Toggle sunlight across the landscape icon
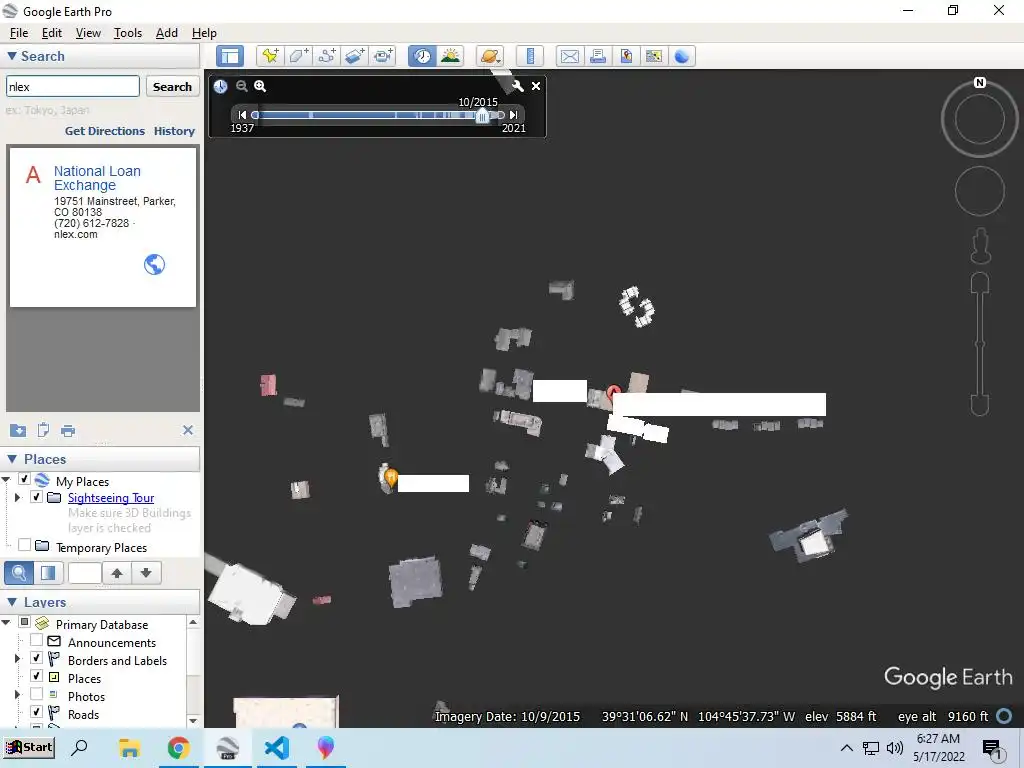Viewport: 1024px width, 768px height. [x=450, y=56]
